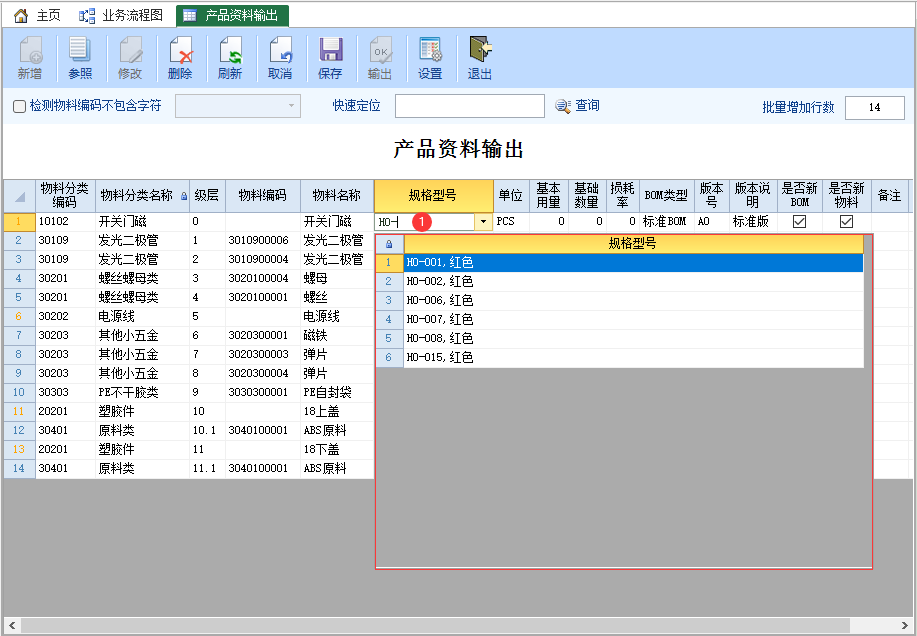Click the 物料名称 column header
This screenshot has width=917, height=636.
337,196
